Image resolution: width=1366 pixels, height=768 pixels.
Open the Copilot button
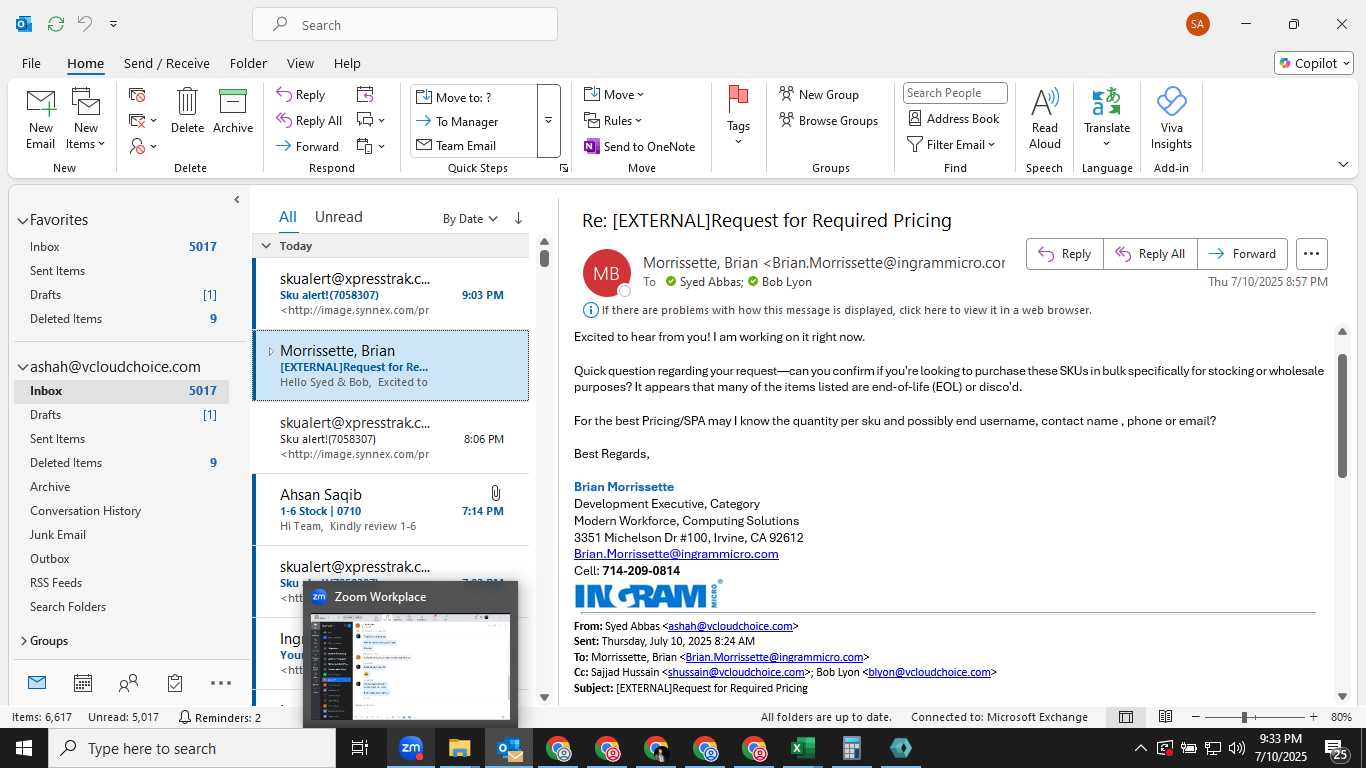(x=1314, y=63)
